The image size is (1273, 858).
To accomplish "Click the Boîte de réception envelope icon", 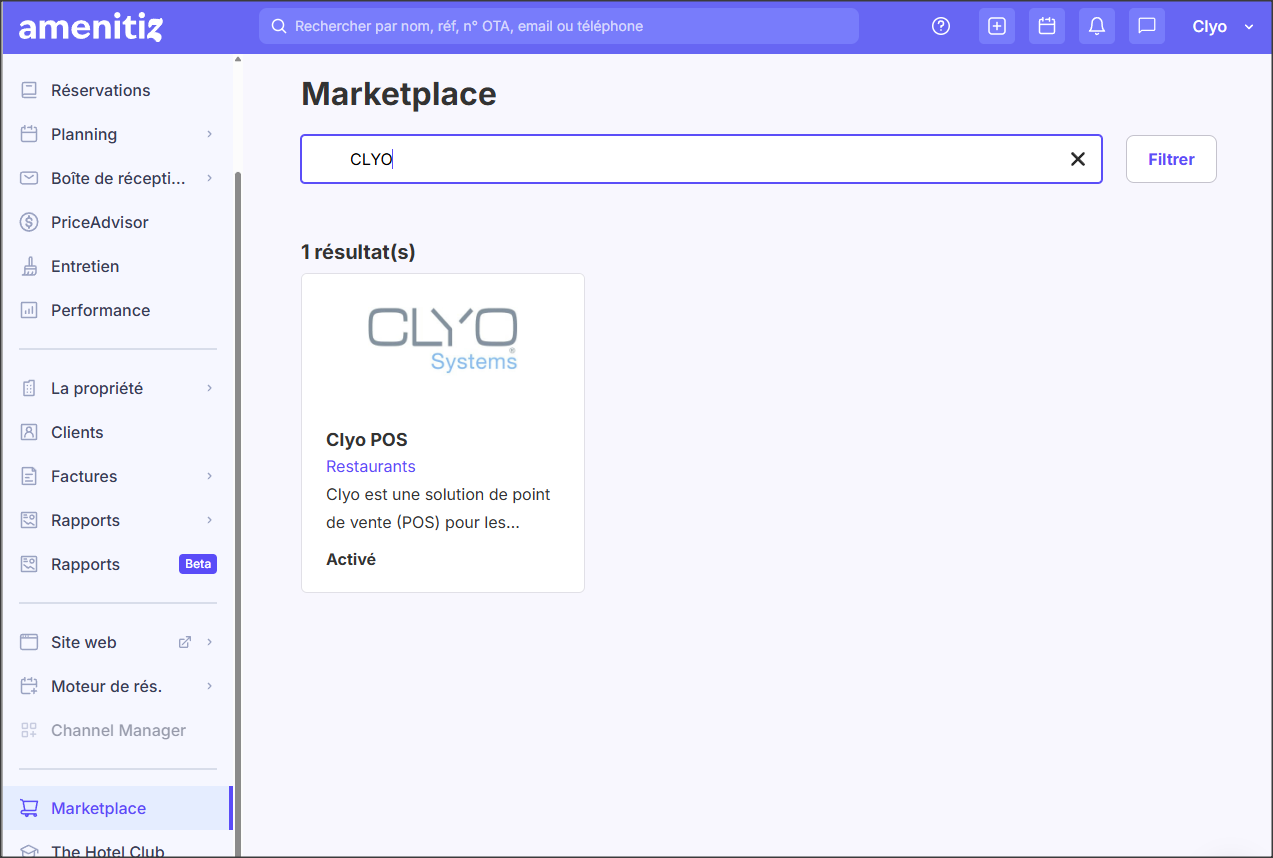I will tap(29, 178).
